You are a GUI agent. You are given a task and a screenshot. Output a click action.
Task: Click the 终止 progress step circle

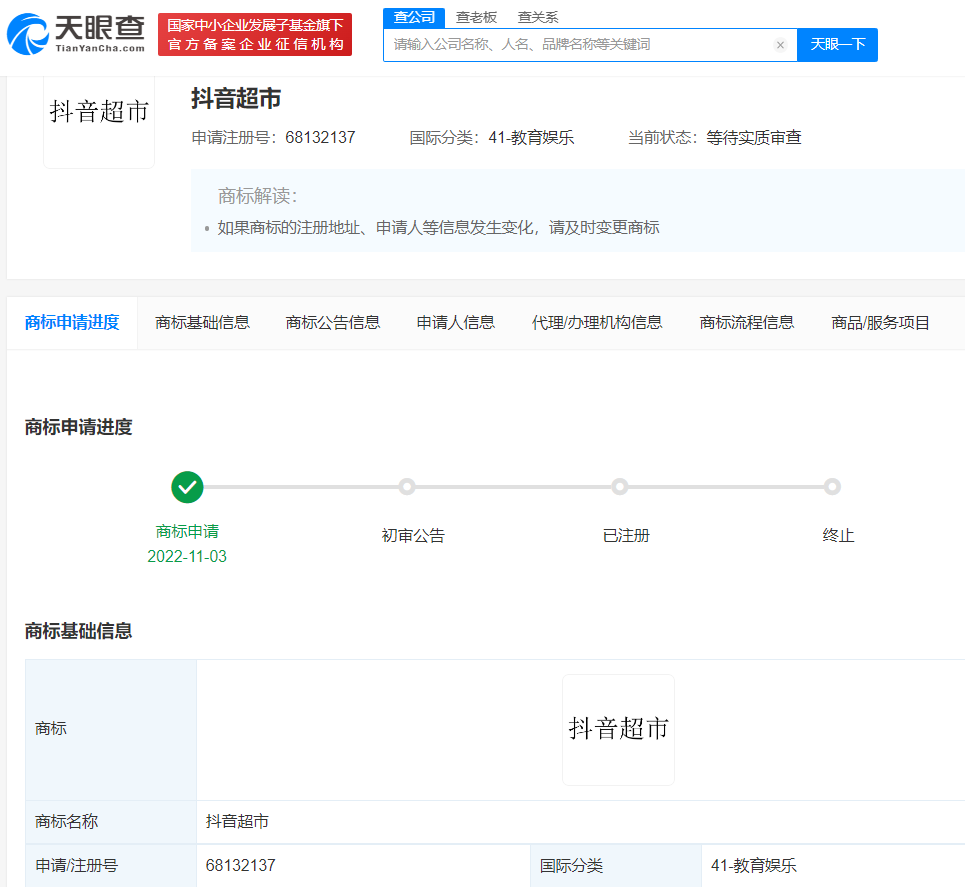click(832, 487)
